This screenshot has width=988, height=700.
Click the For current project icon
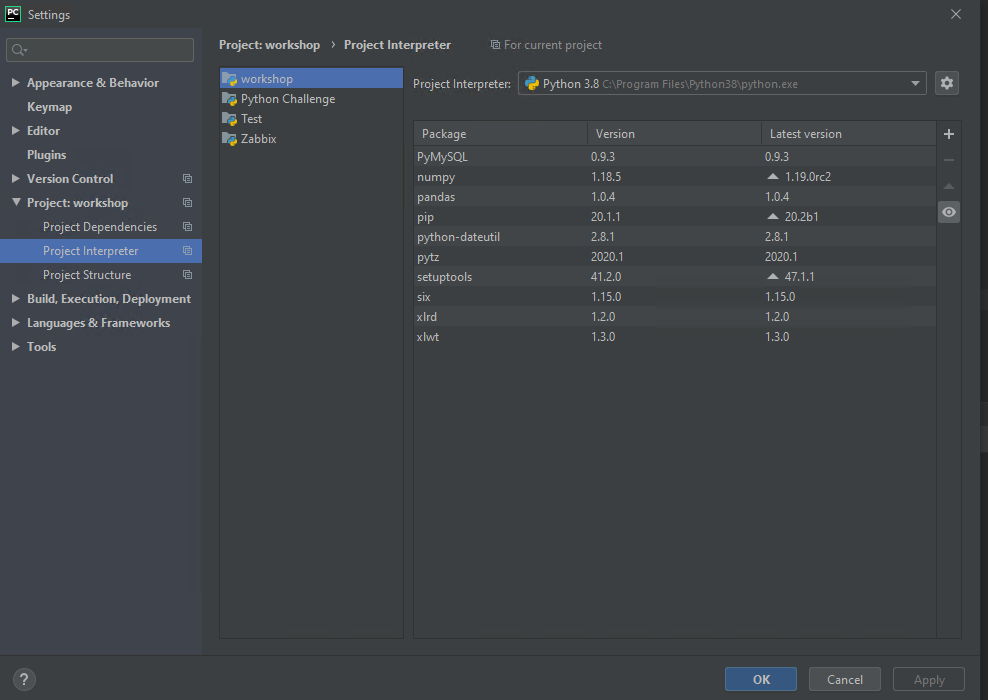click(x=495, y=45)
